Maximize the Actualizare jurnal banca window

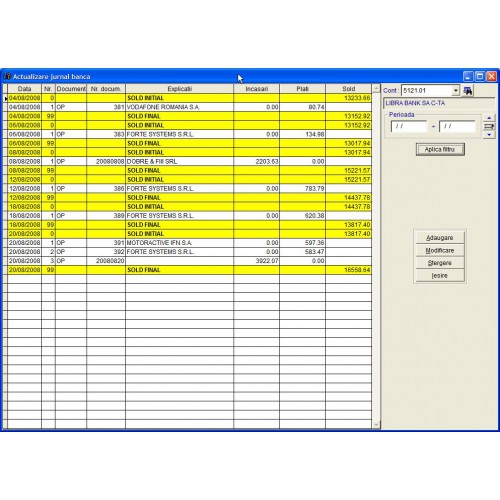pos(480,77)
